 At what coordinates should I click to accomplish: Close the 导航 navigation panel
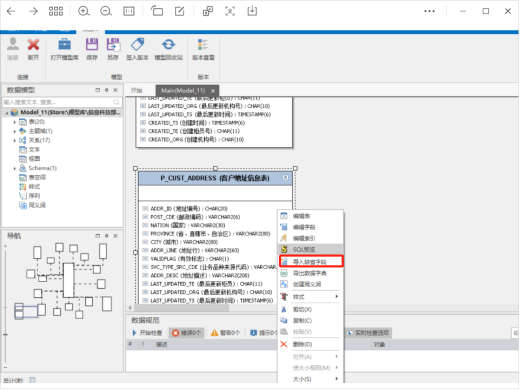point(115,236)
